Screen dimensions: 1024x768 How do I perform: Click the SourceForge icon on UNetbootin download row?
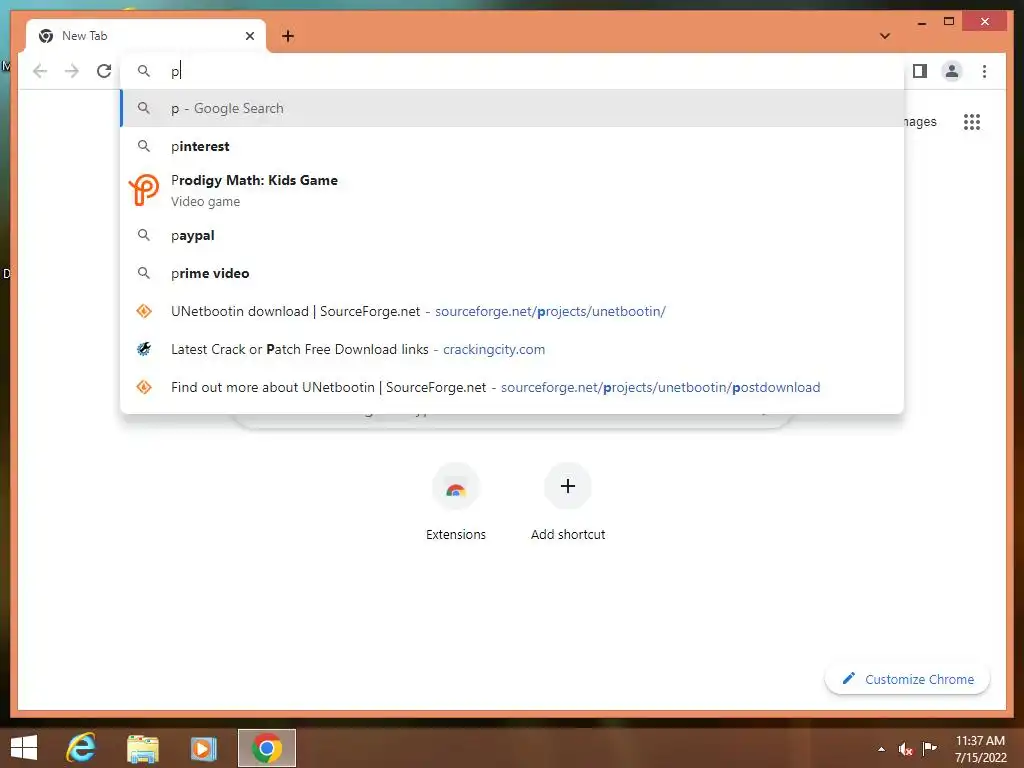144,312
